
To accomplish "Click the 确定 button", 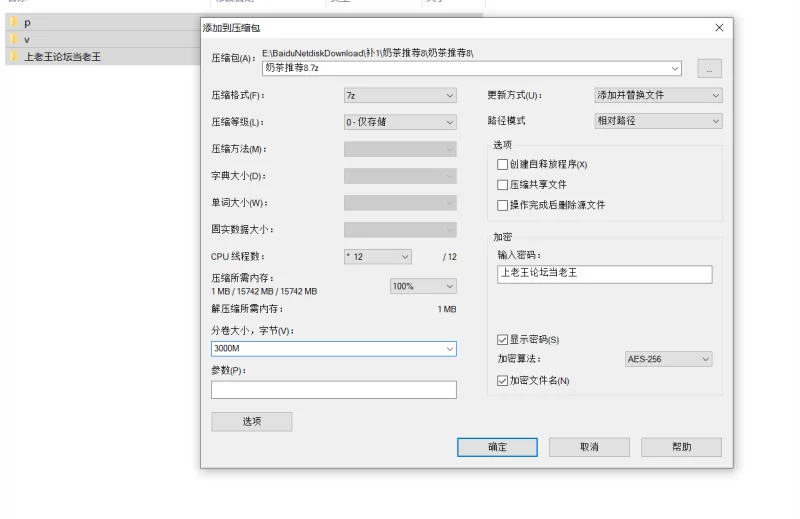I will click(497, 447).
